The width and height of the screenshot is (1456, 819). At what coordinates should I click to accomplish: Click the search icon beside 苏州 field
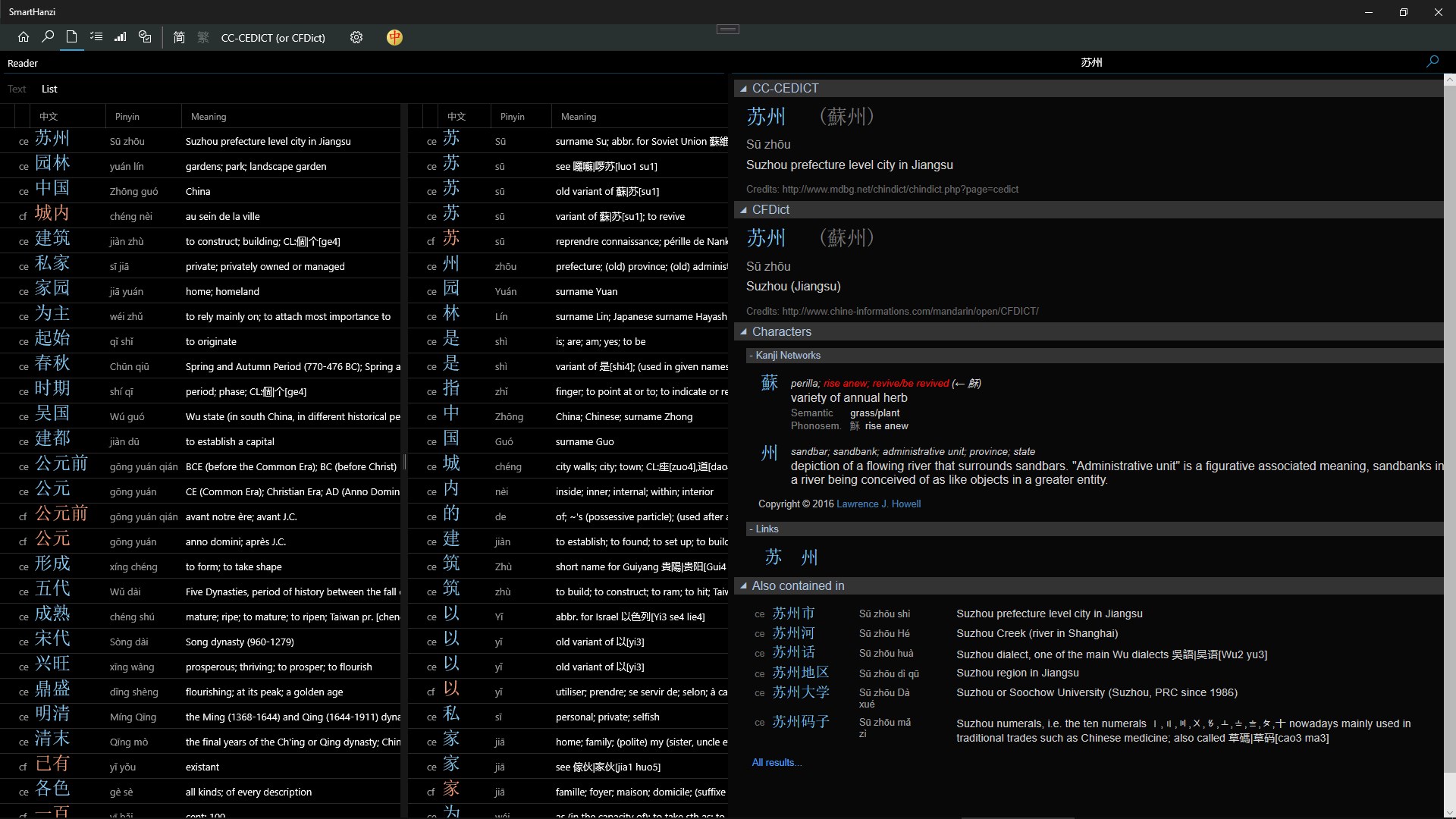[1432, 61]
